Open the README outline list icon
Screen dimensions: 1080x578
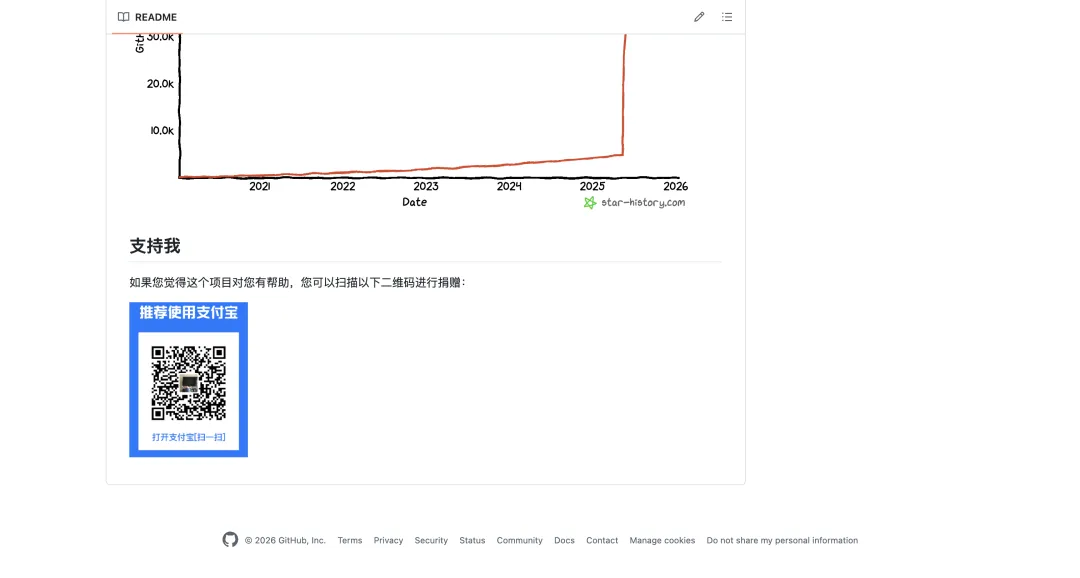tap(727, 17)
